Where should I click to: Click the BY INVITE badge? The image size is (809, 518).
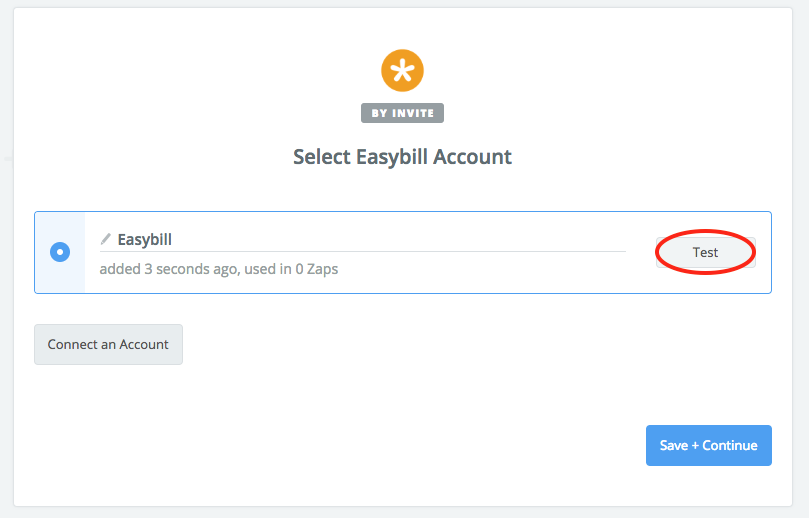pyautogui.click(x=402, y=113)
